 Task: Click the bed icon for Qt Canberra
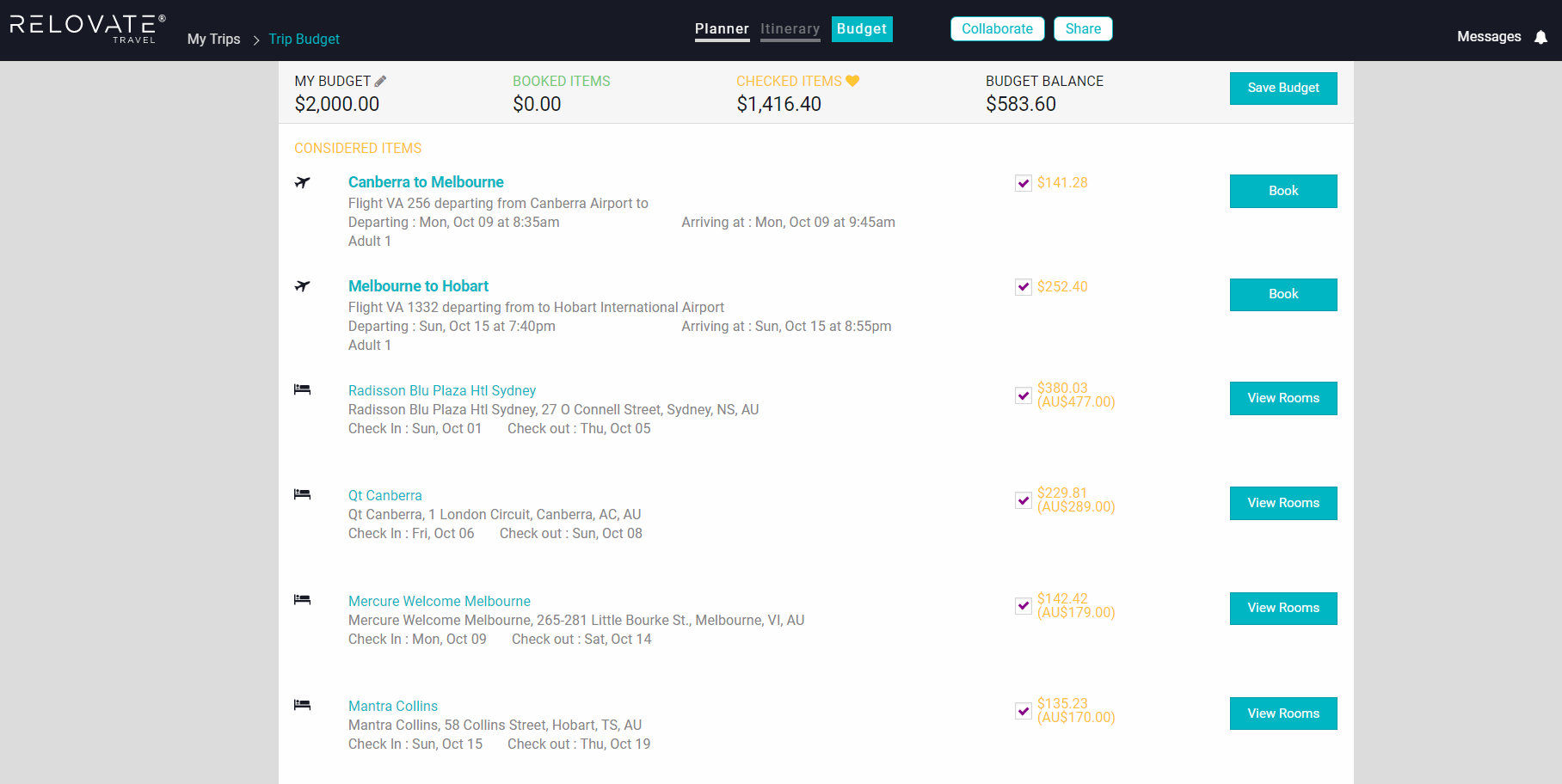(302, 494)
